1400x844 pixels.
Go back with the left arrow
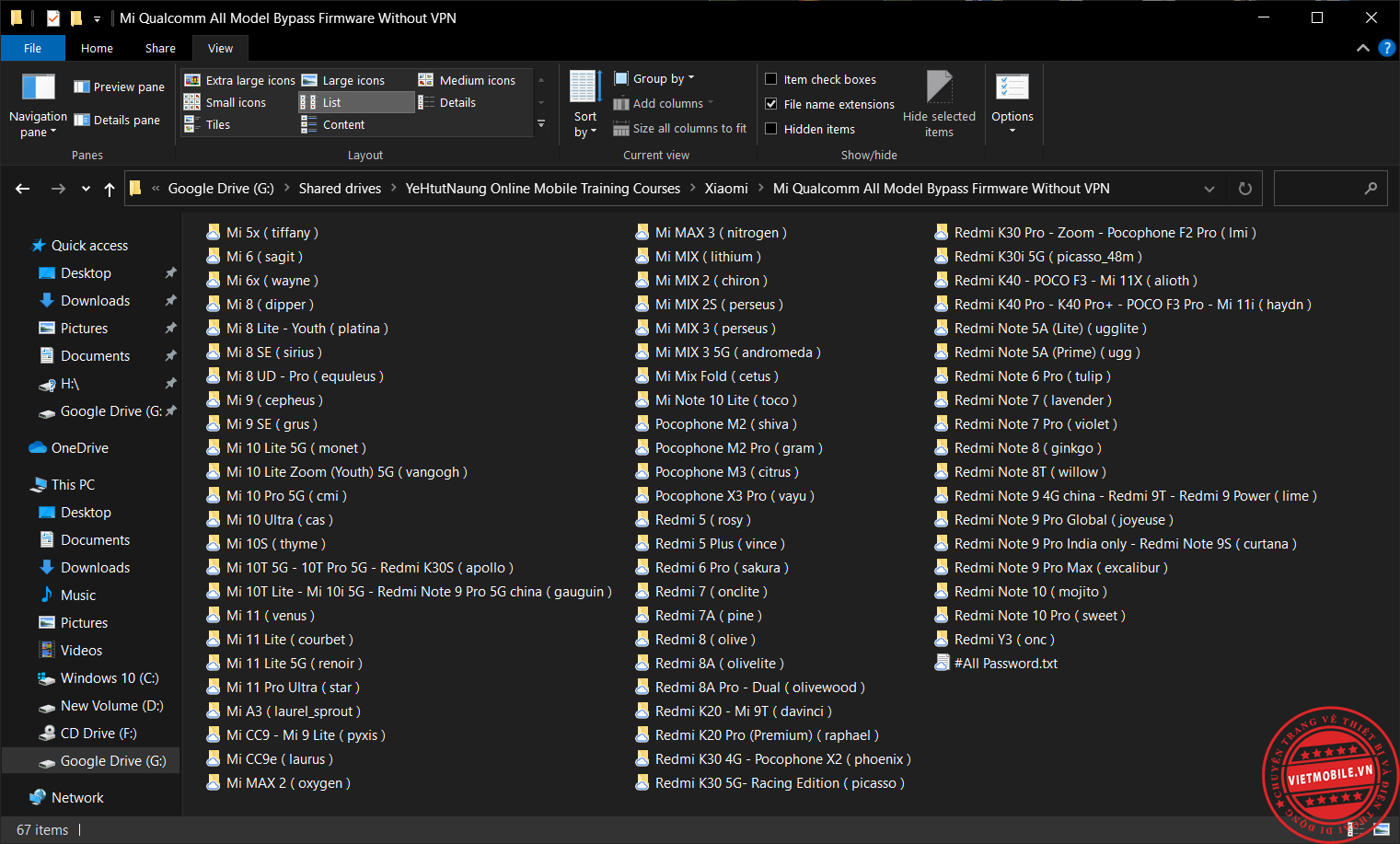[x=23, y=189]
